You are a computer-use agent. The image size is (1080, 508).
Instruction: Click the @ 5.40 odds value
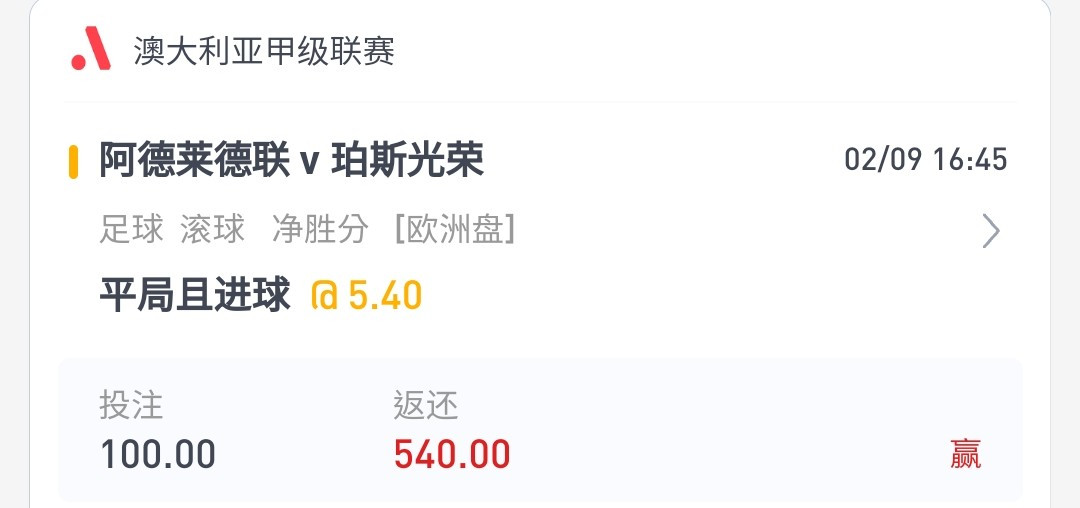click(366, 296)
